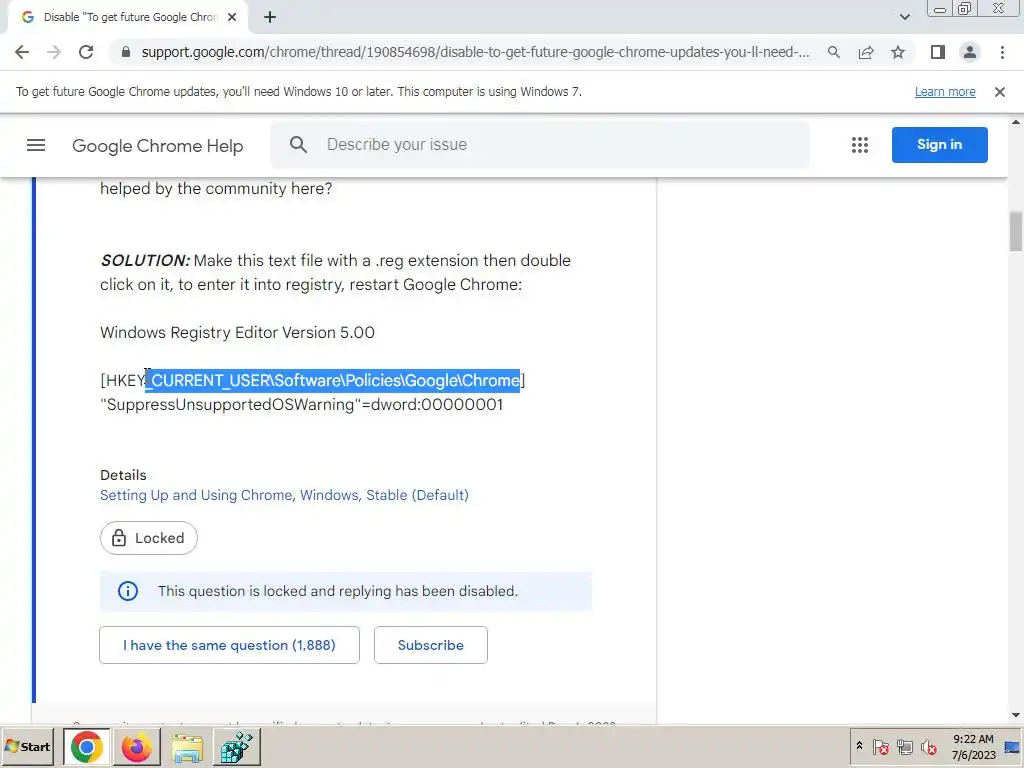Open the zoom magnifier in address bar
The height and width of the screenshot is (768, 1024).
tap(833, 52)
